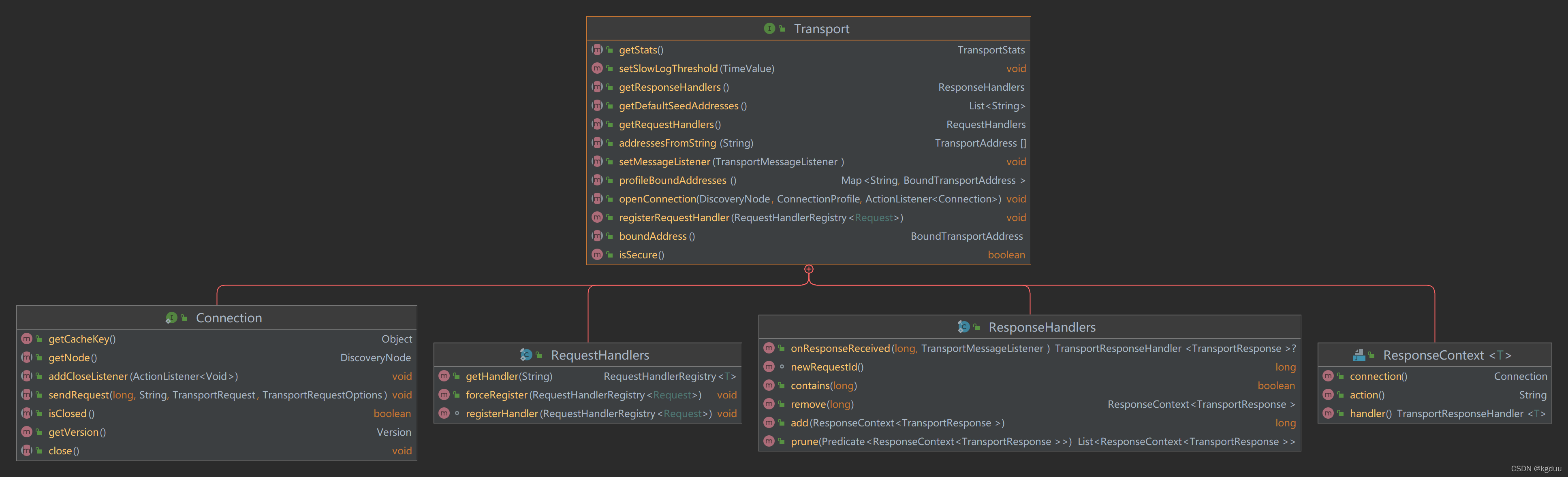Click method icon of getDefaultSeedAddresses row
The image size is (1568, 477).
(597, 106)
